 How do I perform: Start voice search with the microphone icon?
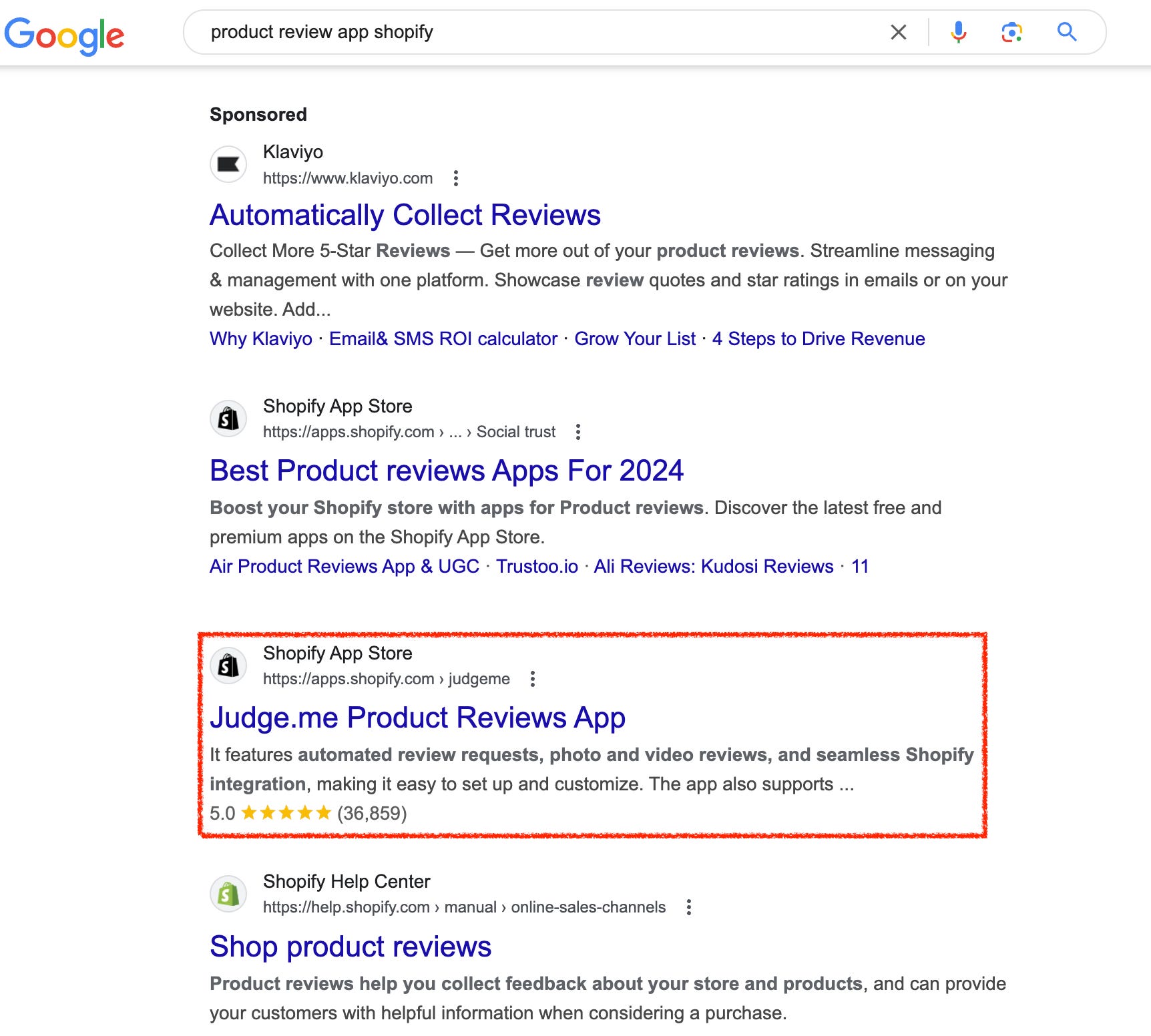pyautogui.click(x=959, y=32)
